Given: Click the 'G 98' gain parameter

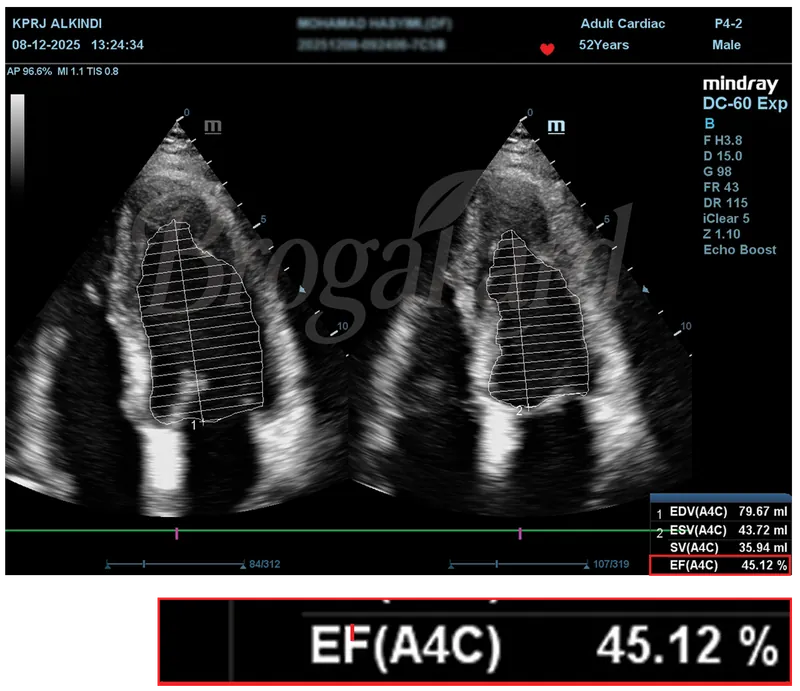Looking at the screenshot, I should pos(717,171).
